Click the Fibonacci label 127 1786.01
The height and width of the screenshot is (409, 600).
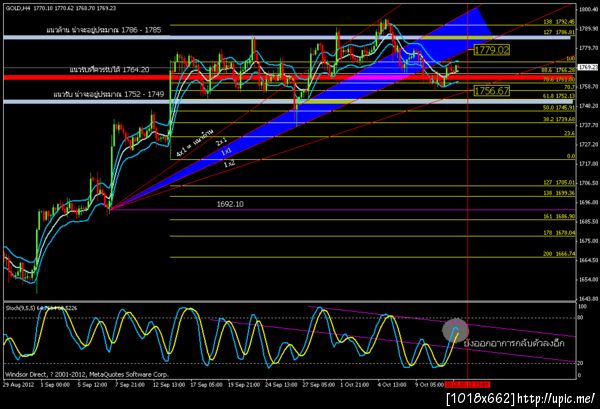pos(559,33)
